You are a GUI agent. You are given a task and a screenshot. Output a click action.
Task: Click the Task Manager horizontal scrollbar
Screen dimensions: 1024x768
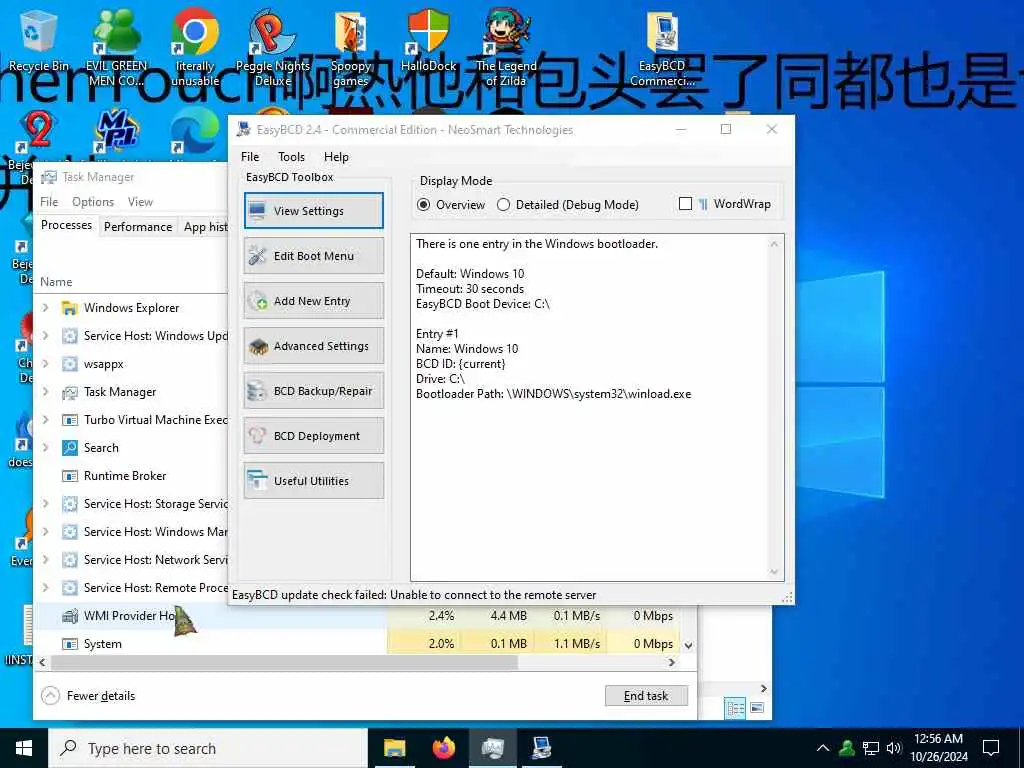tap(284, 662)
